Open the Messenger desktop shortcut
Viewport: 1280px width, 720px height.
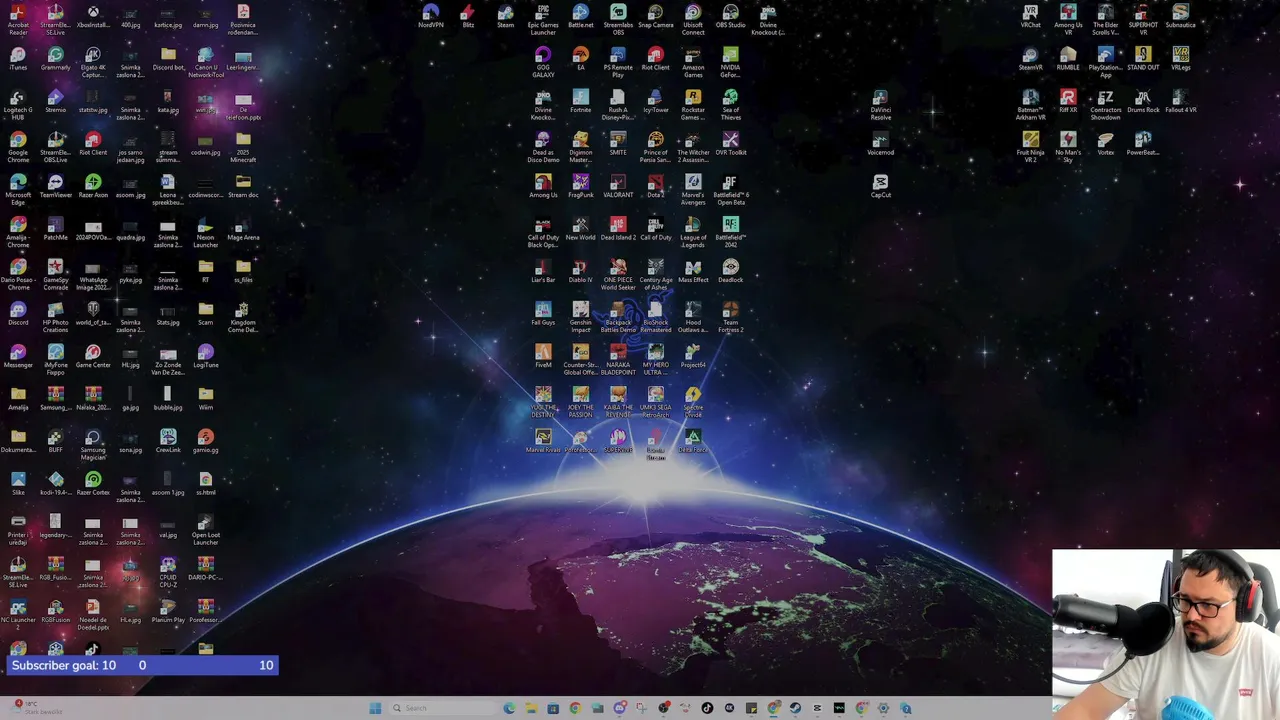(x=18, y=356)
